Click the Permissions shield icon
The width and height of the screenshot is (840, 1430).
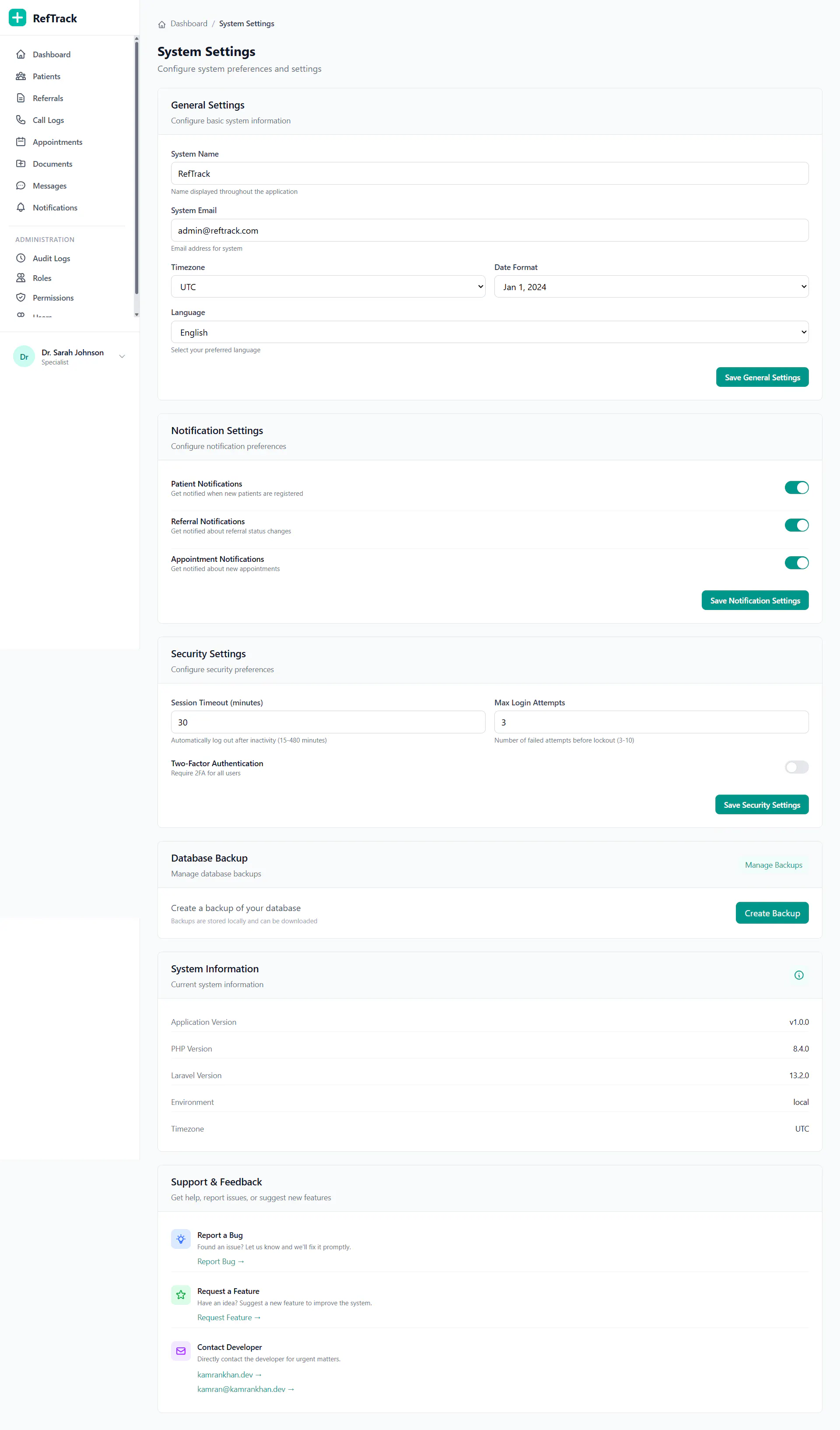click(x=21, y=298)
